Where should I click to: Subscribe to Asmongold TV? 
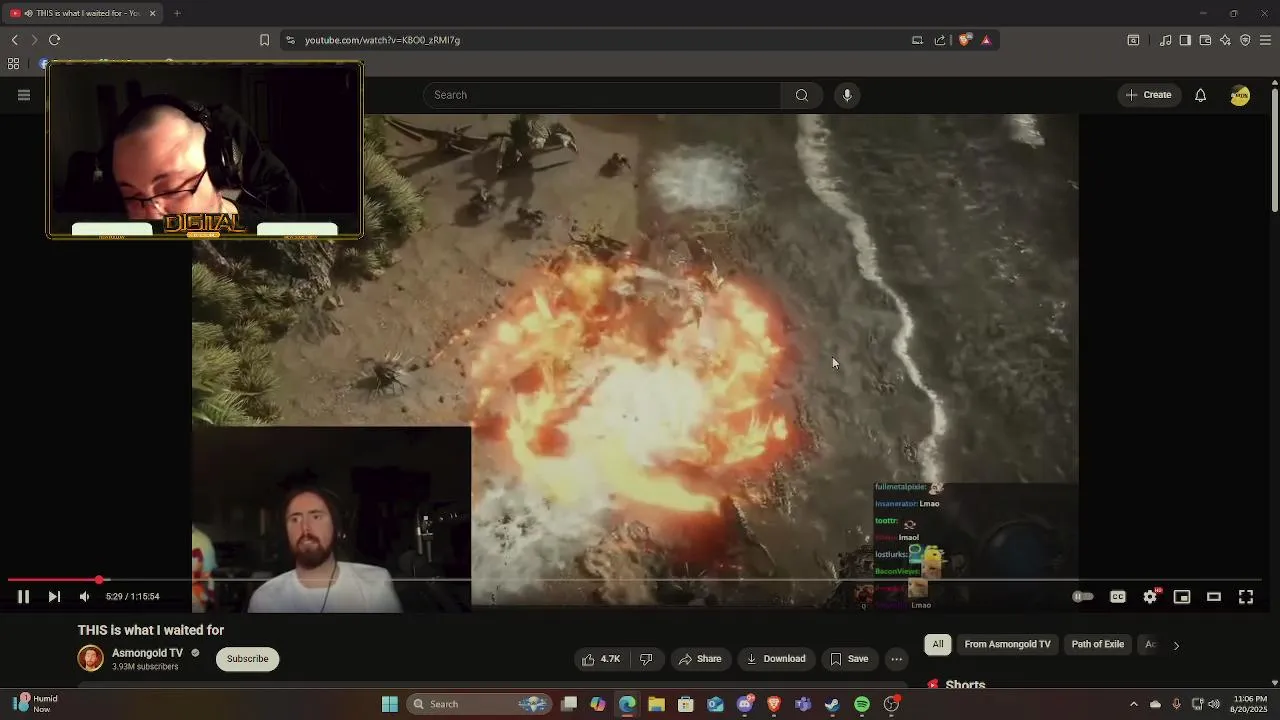coord(247,659)
